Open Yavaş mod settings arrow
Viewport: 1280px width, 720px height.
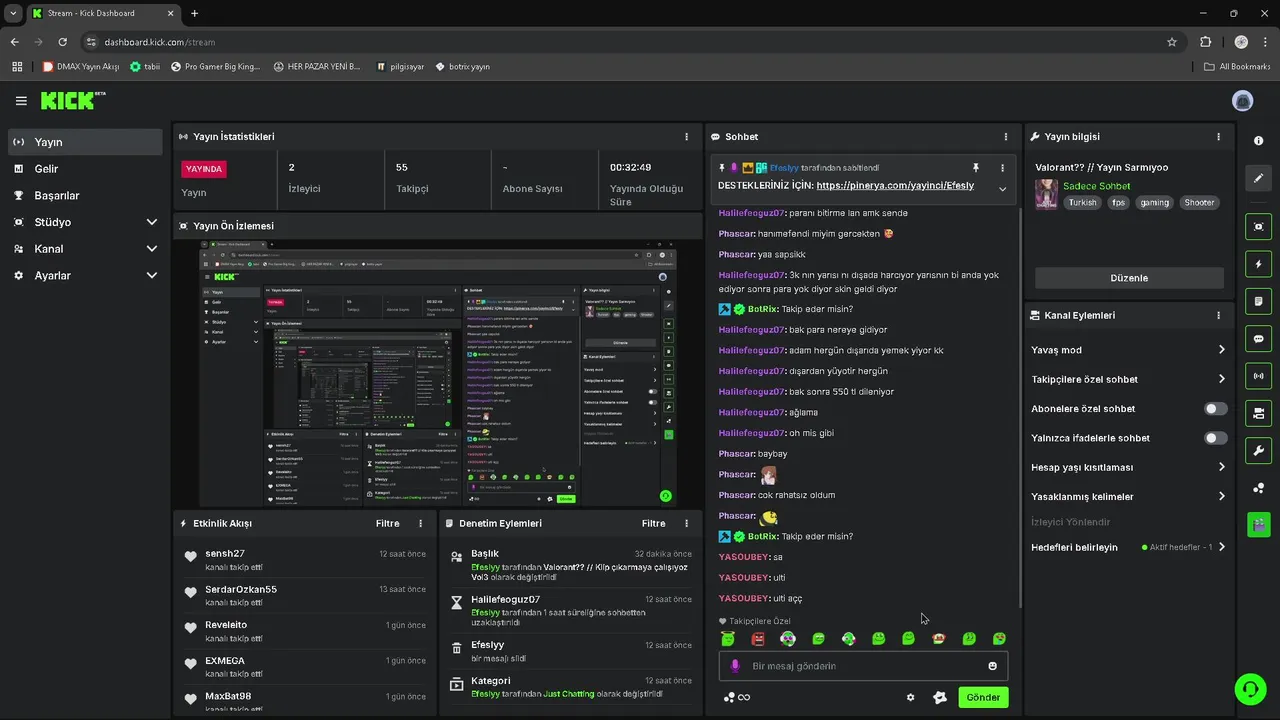(1222, 350)
